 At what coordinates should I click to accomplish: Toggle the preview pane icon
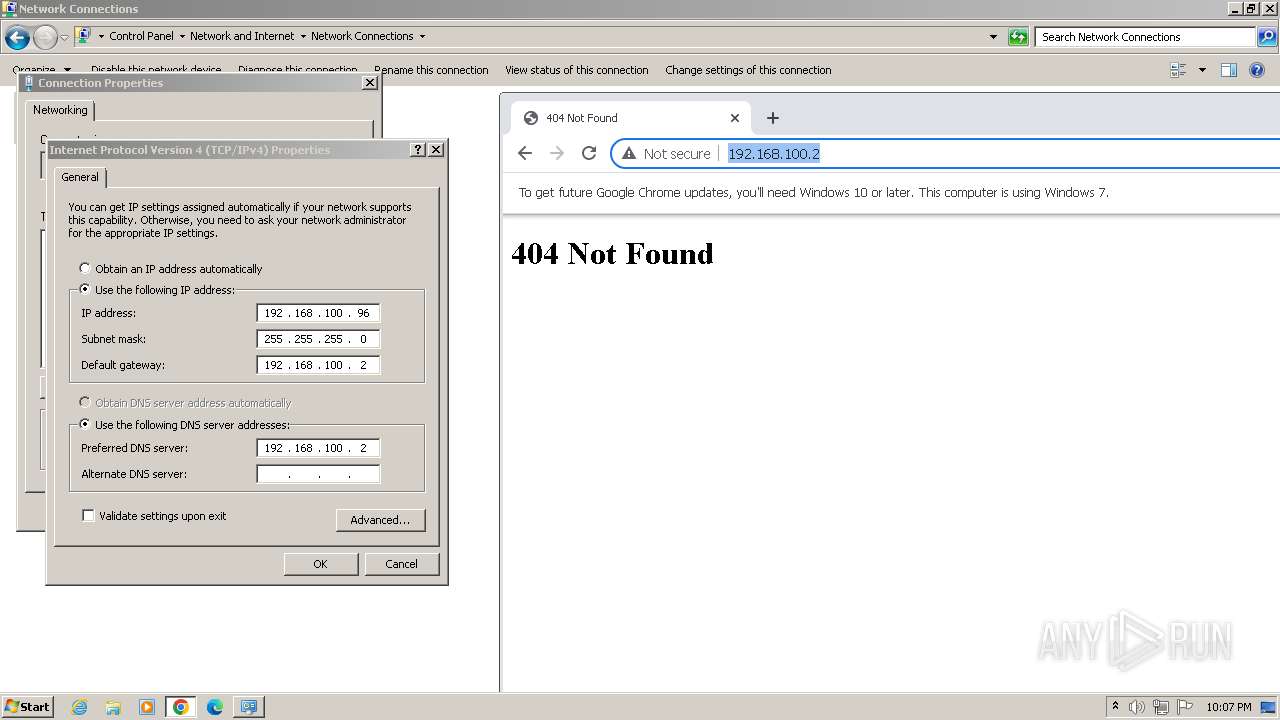click(x=1229, y=70)
